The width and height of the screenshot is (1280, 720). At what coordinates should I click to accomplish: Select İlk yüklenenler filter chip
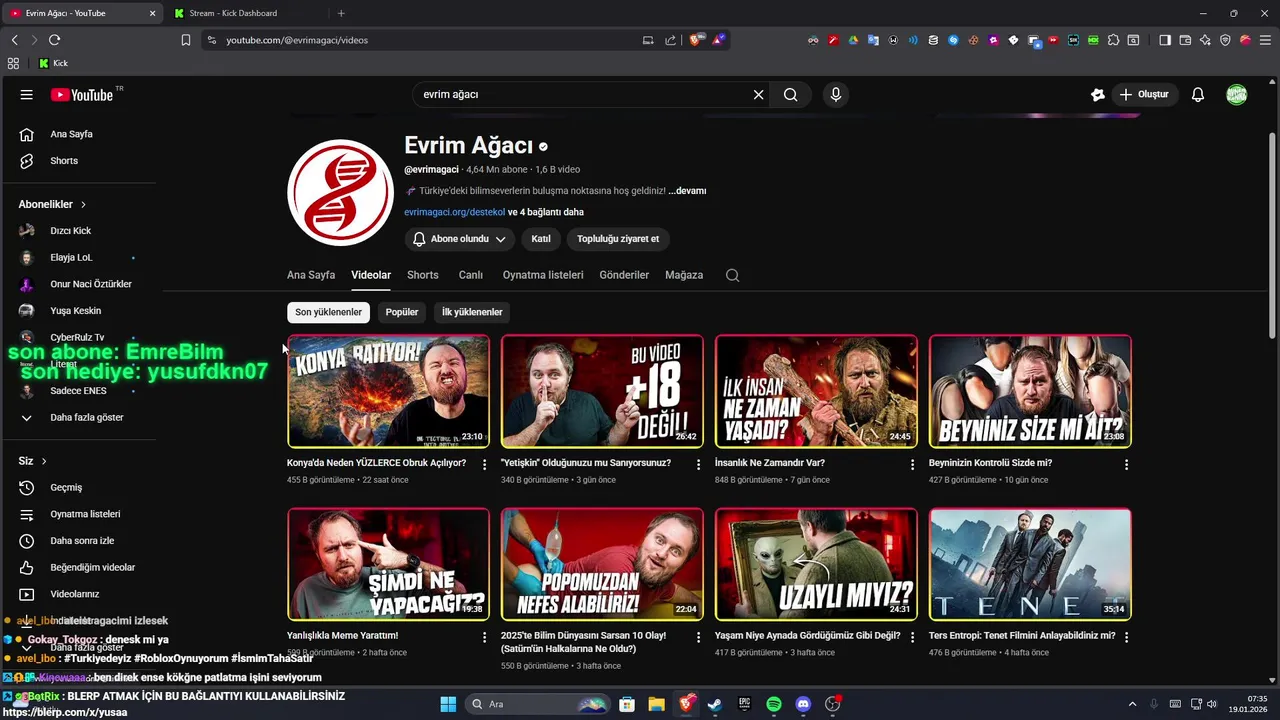click(472, 312)
